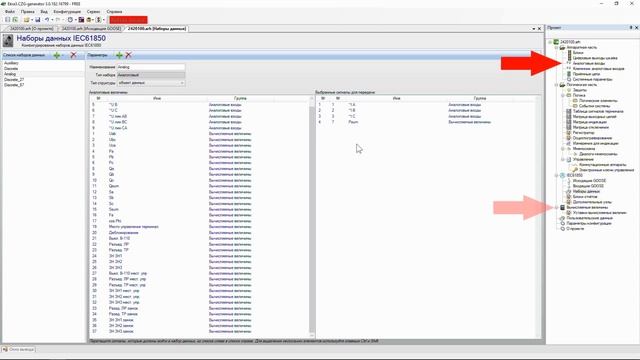This screenshot has width=640, height=360.
Task: Open Матрица отключения in the project tree
Action: 591,127
